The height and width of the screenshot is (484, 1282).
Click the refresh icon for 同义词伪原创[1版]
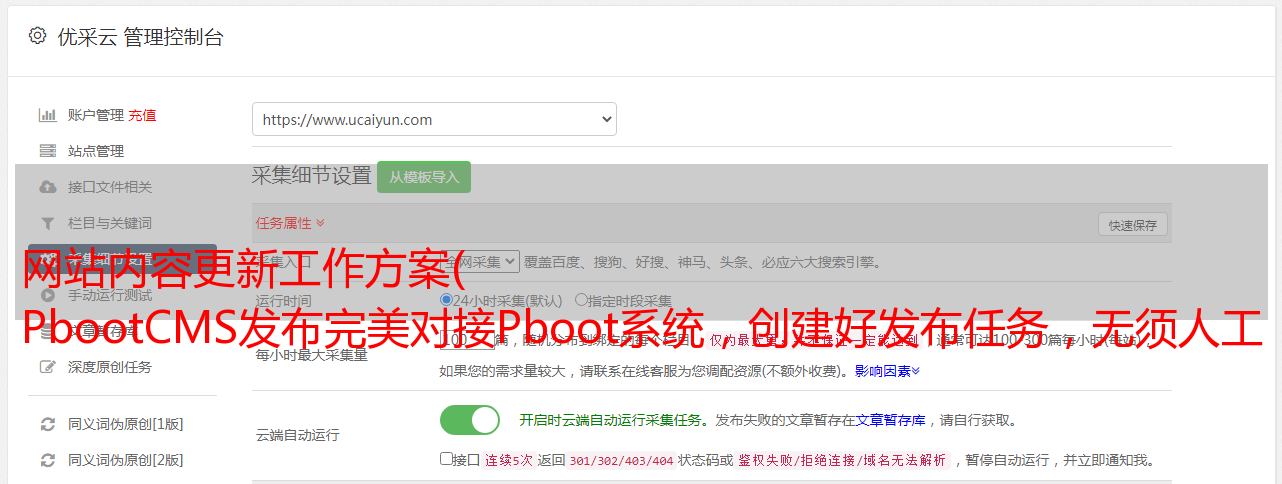(47, 424)
